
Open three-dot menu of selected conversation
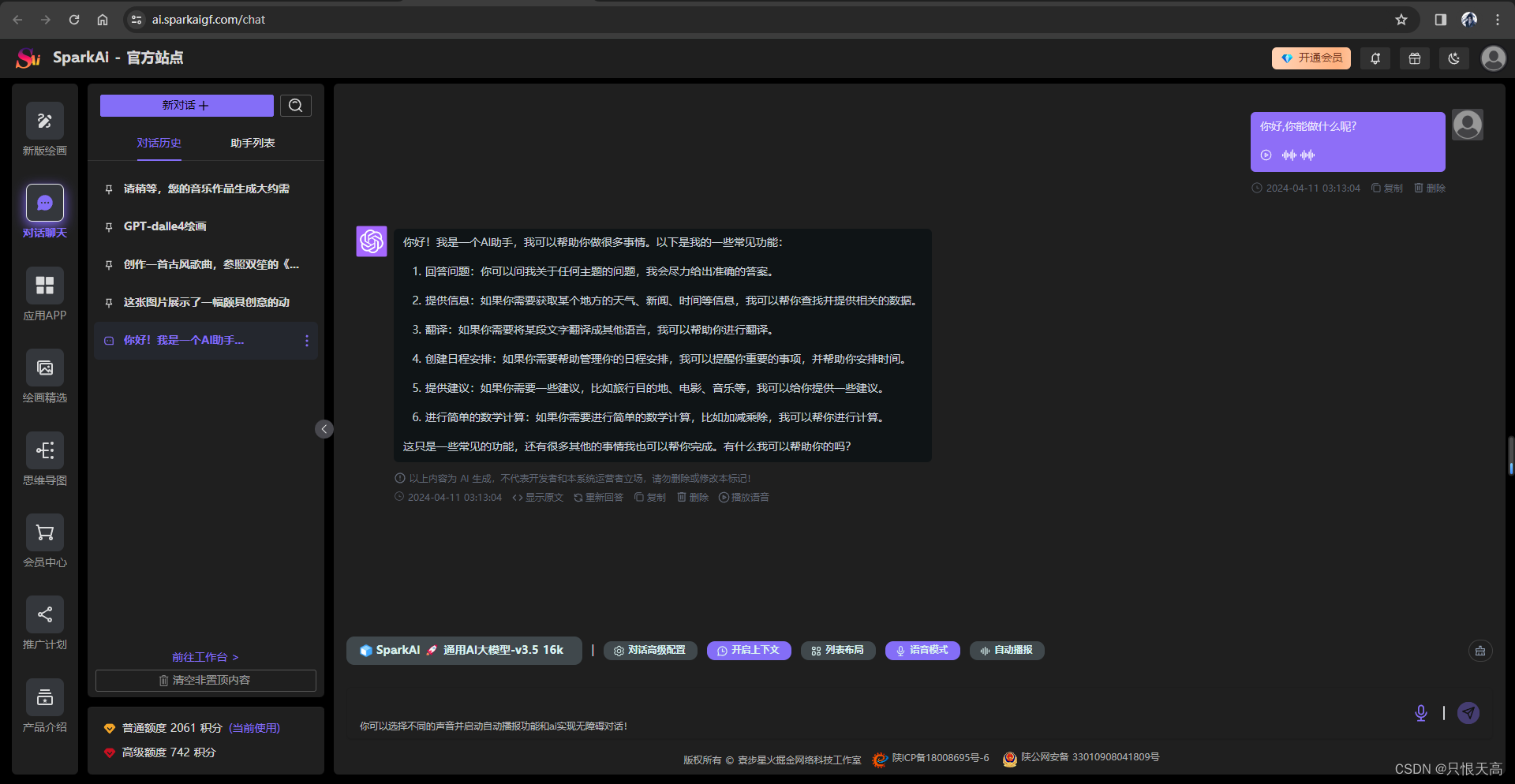point(307,341)
